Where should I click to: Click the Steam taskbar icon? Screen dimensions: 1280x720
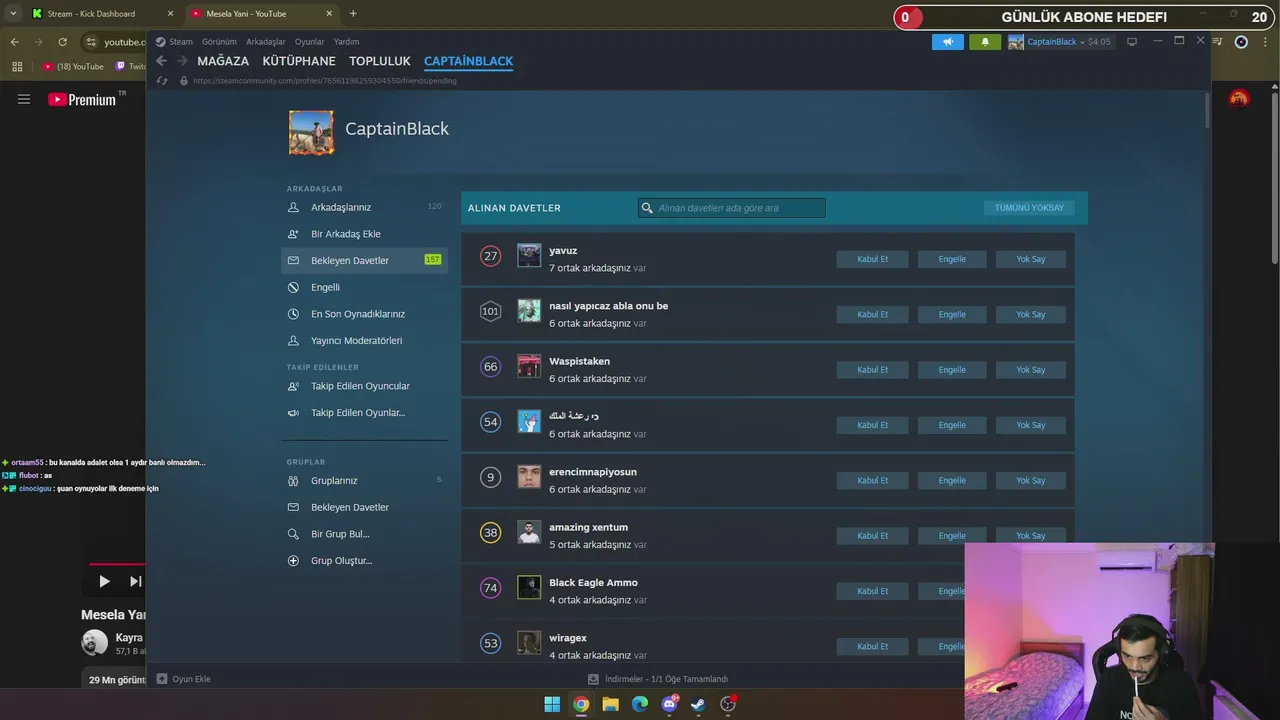[x=698, y=704]
